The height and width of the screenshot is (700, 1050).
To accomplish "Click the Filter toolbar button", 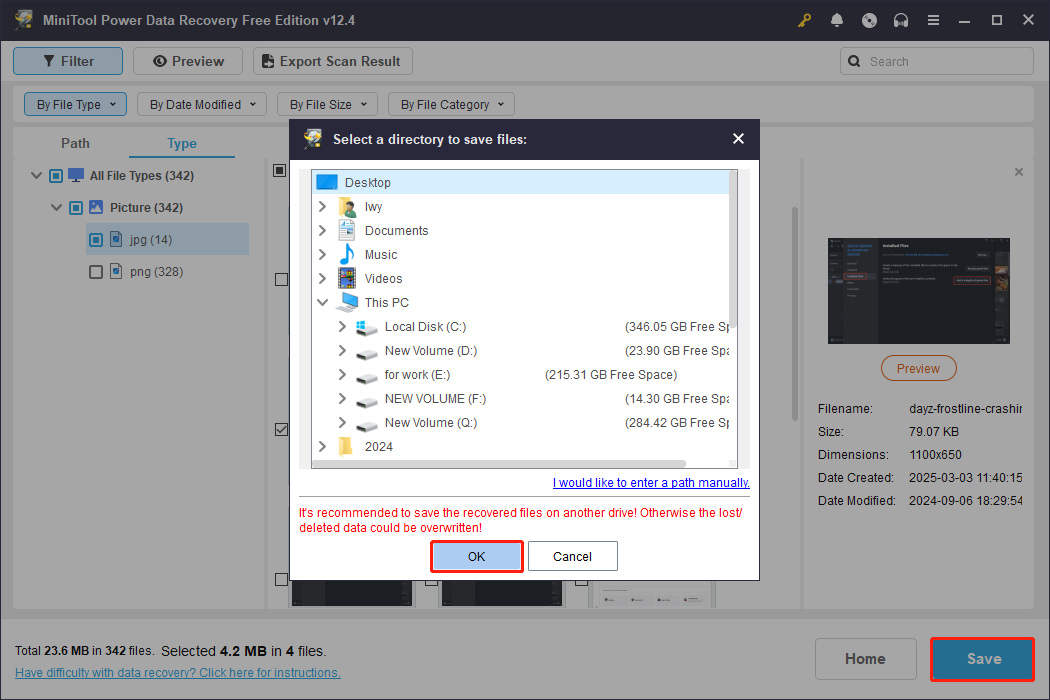I will (68, 61).
